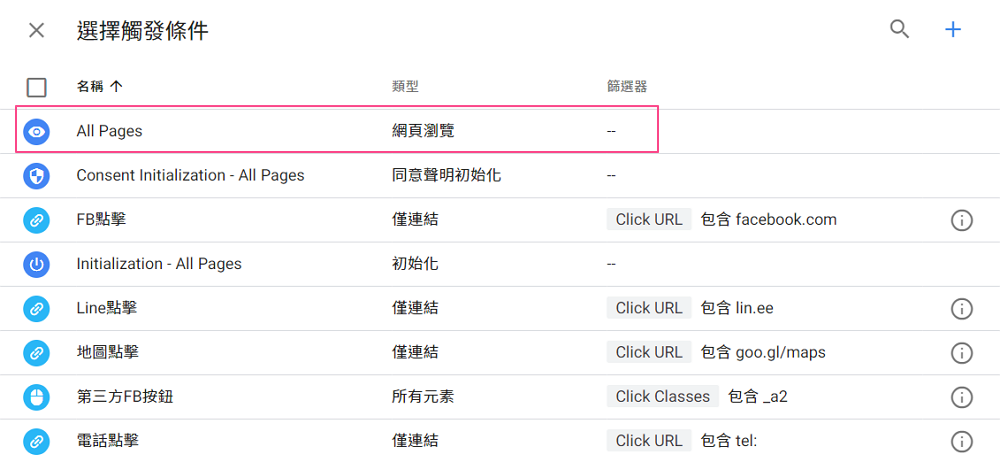
Task: Show info for Line點擊 filter
Action: (961, 309)
